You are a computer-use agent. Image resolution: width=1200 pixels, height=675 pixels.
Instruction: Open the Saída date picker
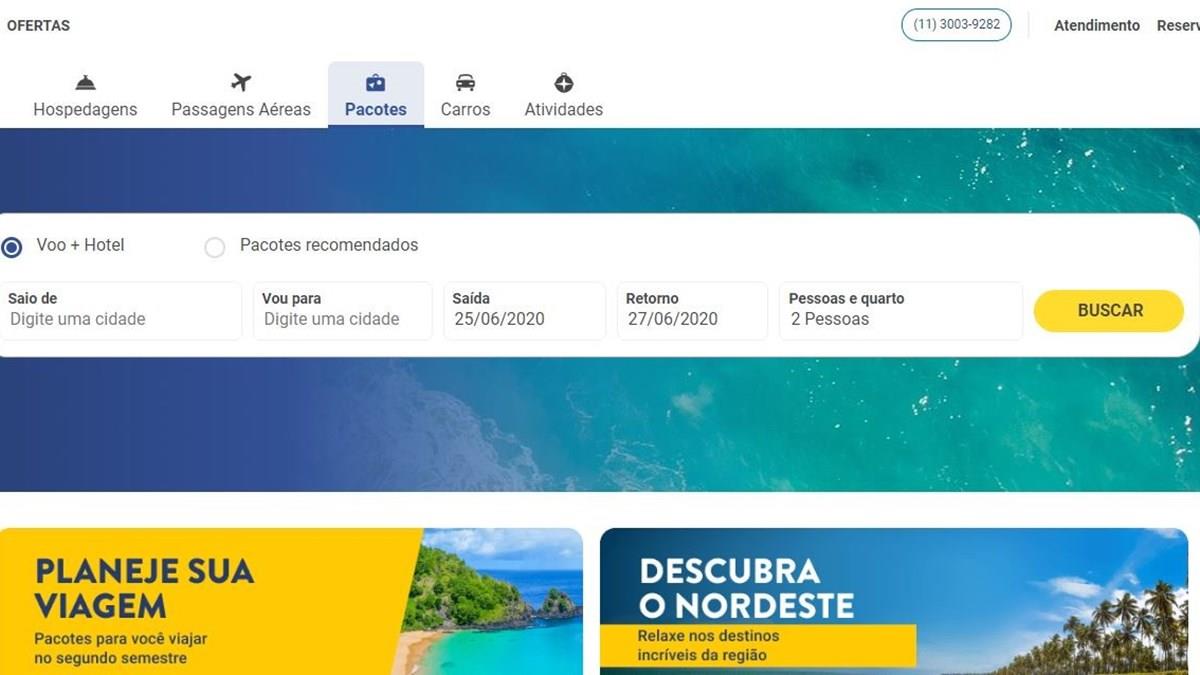click(x=525, y=310)
